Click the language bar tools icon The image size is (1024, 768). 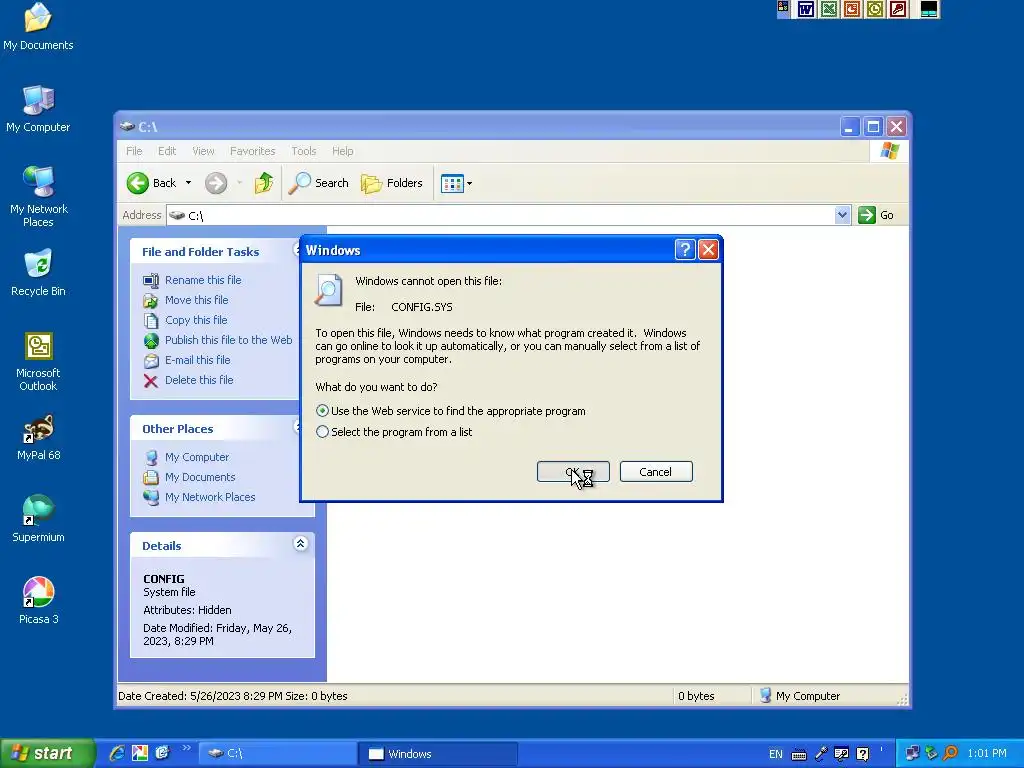tap(841, 754)
